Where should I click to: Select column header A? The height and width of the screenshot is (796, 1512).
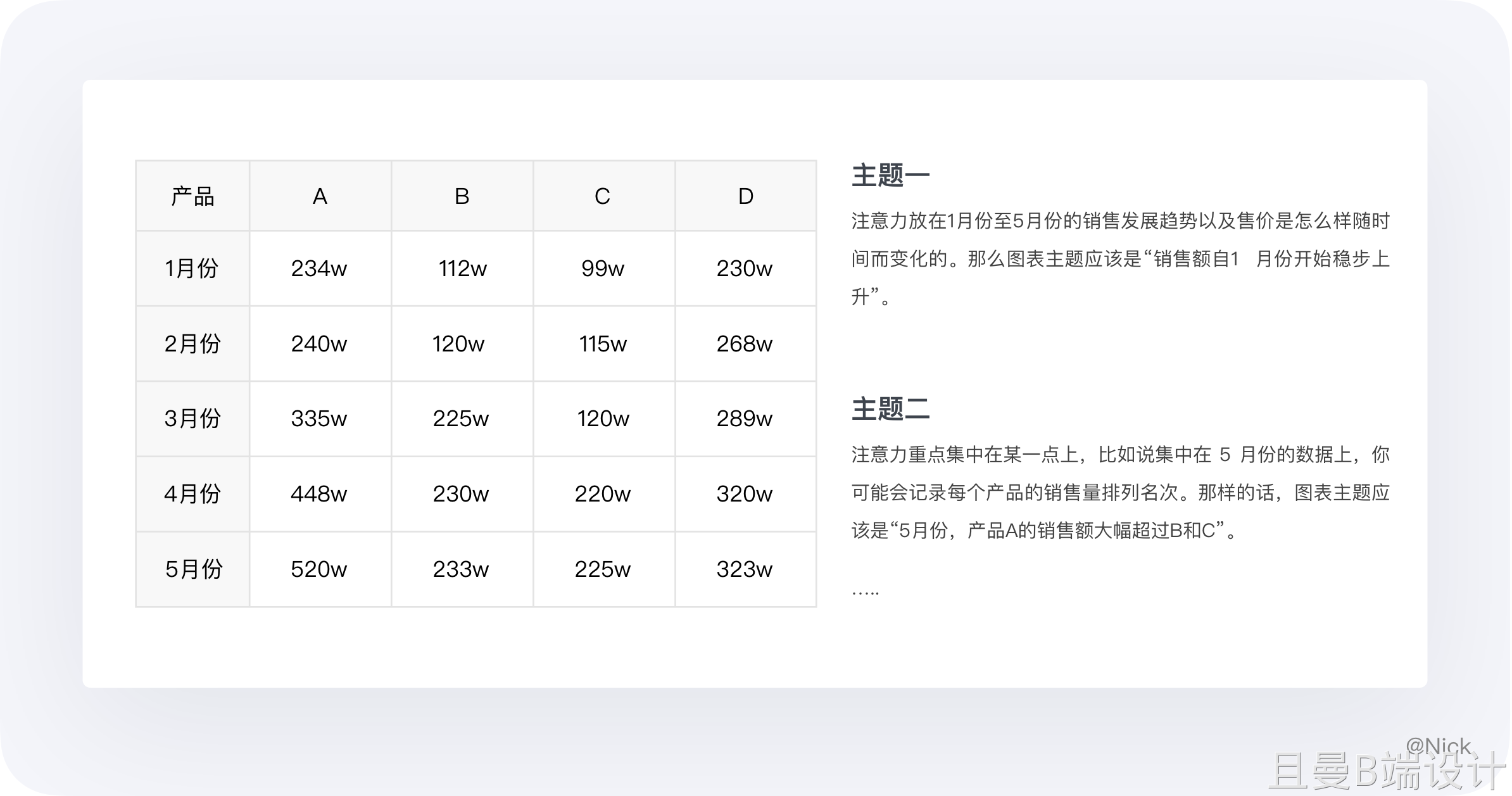(x=320, y=196)
